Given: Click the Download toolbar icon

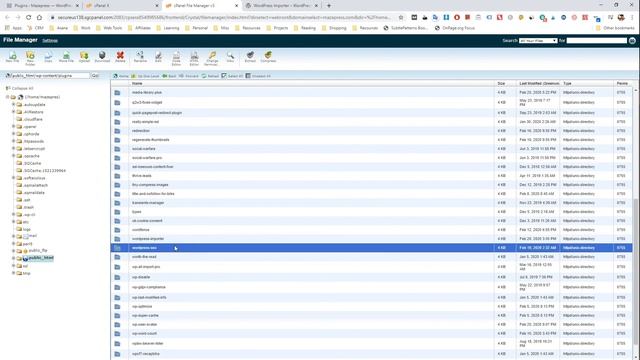Looking at the screenshot, I should [x=102, y=56].
